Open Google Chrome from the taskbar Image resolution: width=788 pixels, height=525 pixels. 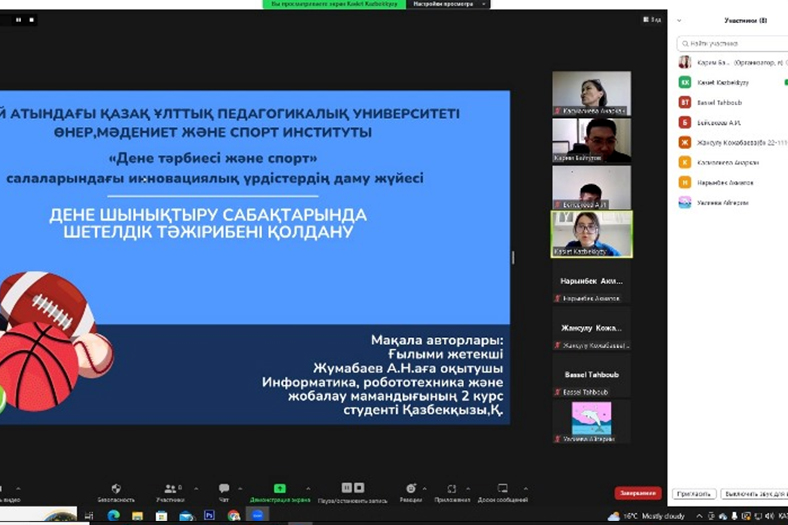tap(234, 516)
